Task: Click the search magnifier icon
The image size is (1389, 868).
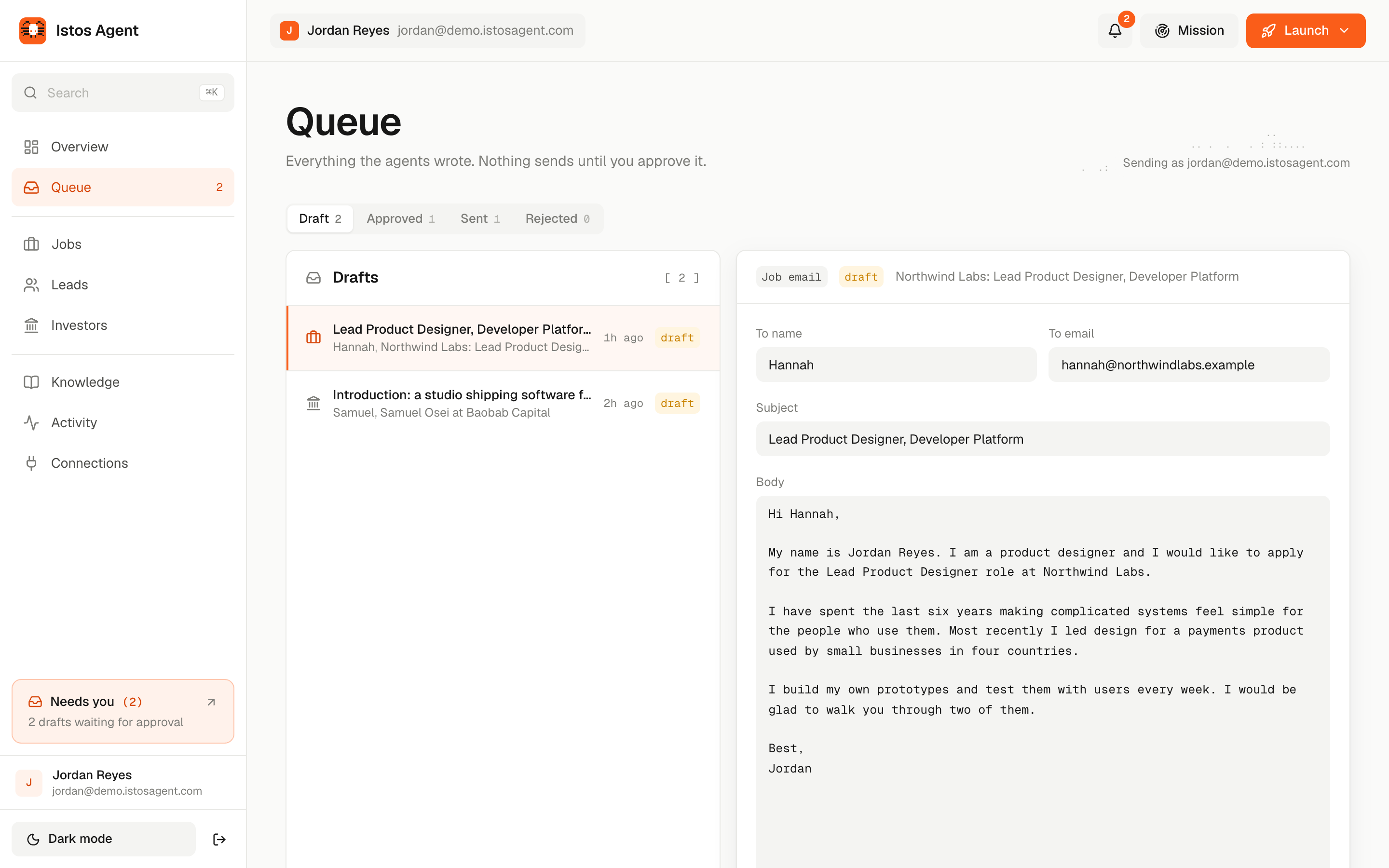Action: coord(30,93)
